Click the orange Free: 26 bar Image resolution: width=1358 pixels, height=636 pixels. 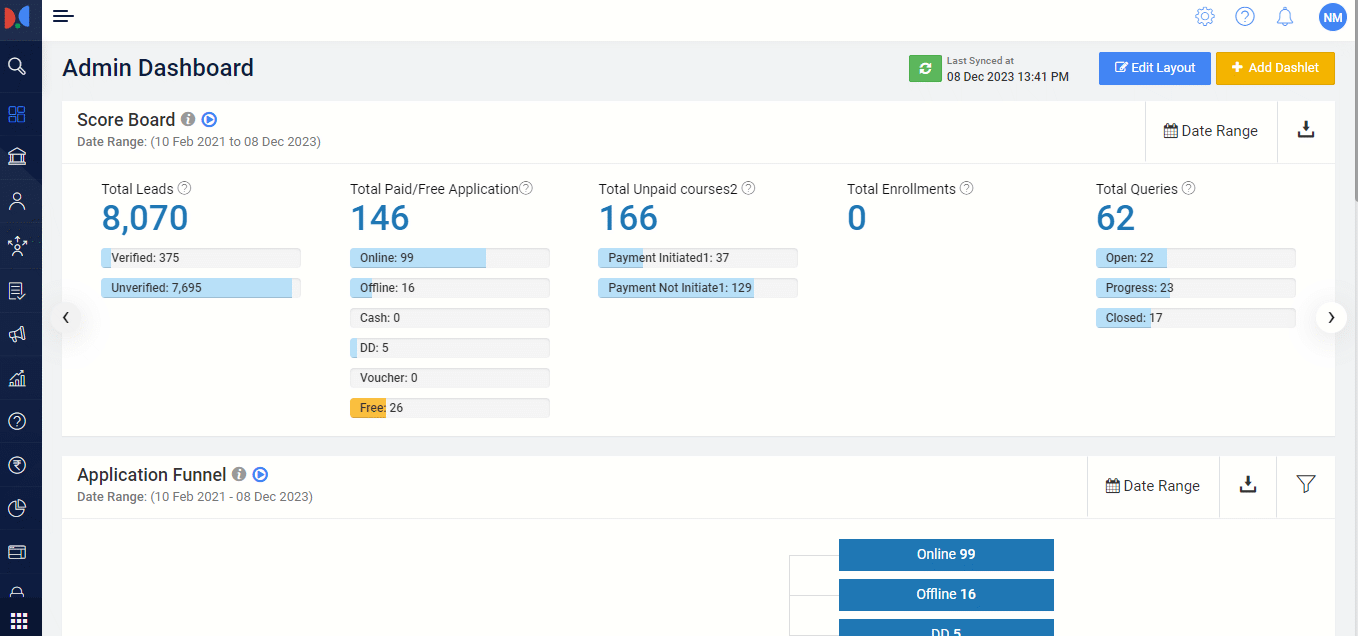[x=450, y=408]
